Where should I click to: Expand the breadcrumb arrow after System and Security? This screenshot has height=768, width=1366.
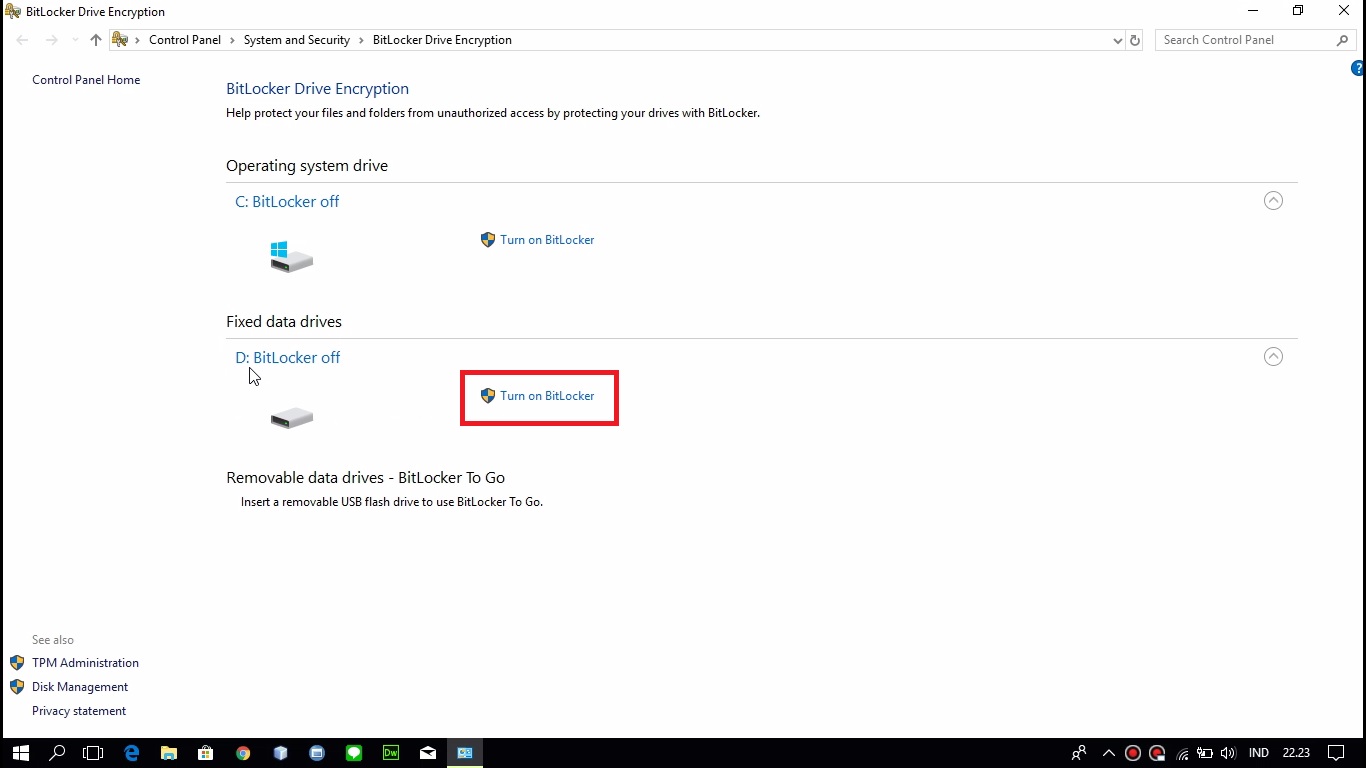pos(361,40)
